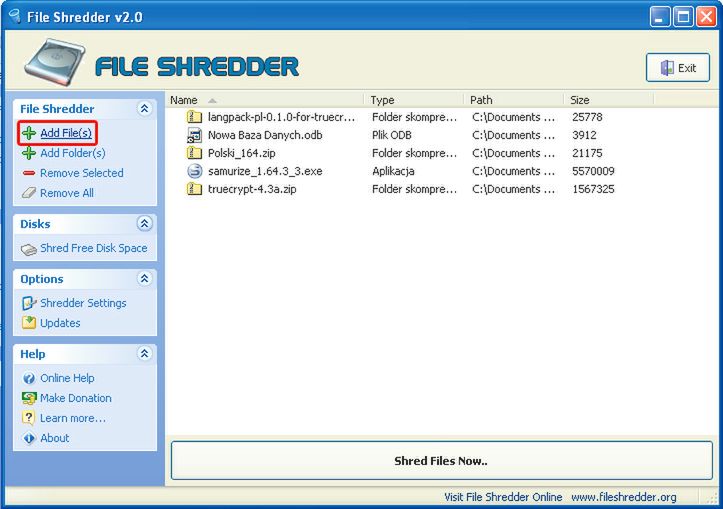Click the window resize grip in status bar
This screenshot has height=509, width=723.
[712, 498]
